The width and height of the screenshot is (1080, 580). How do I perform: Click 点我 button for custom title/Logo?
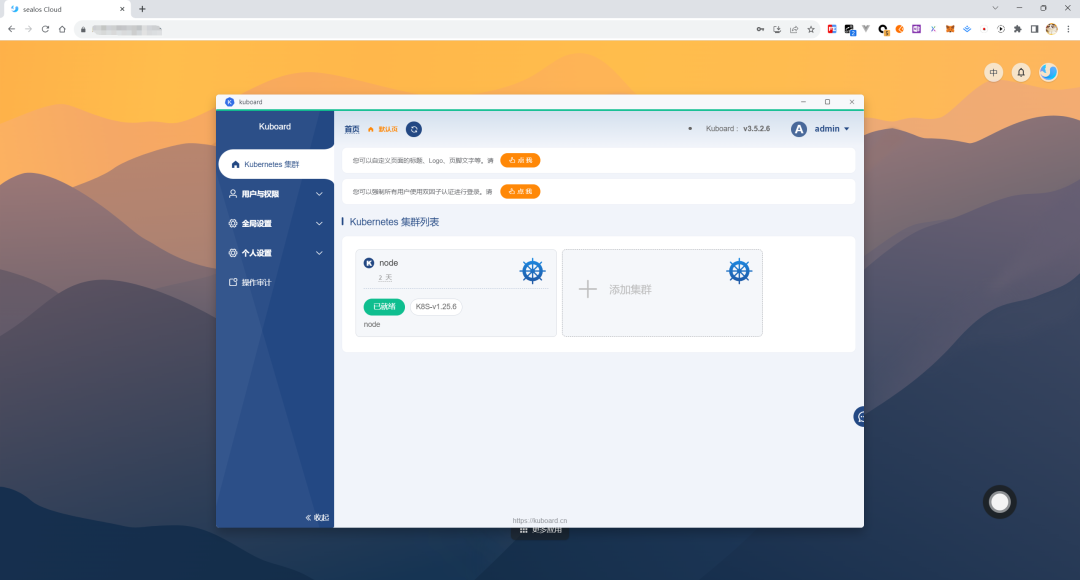pos(520,160)
